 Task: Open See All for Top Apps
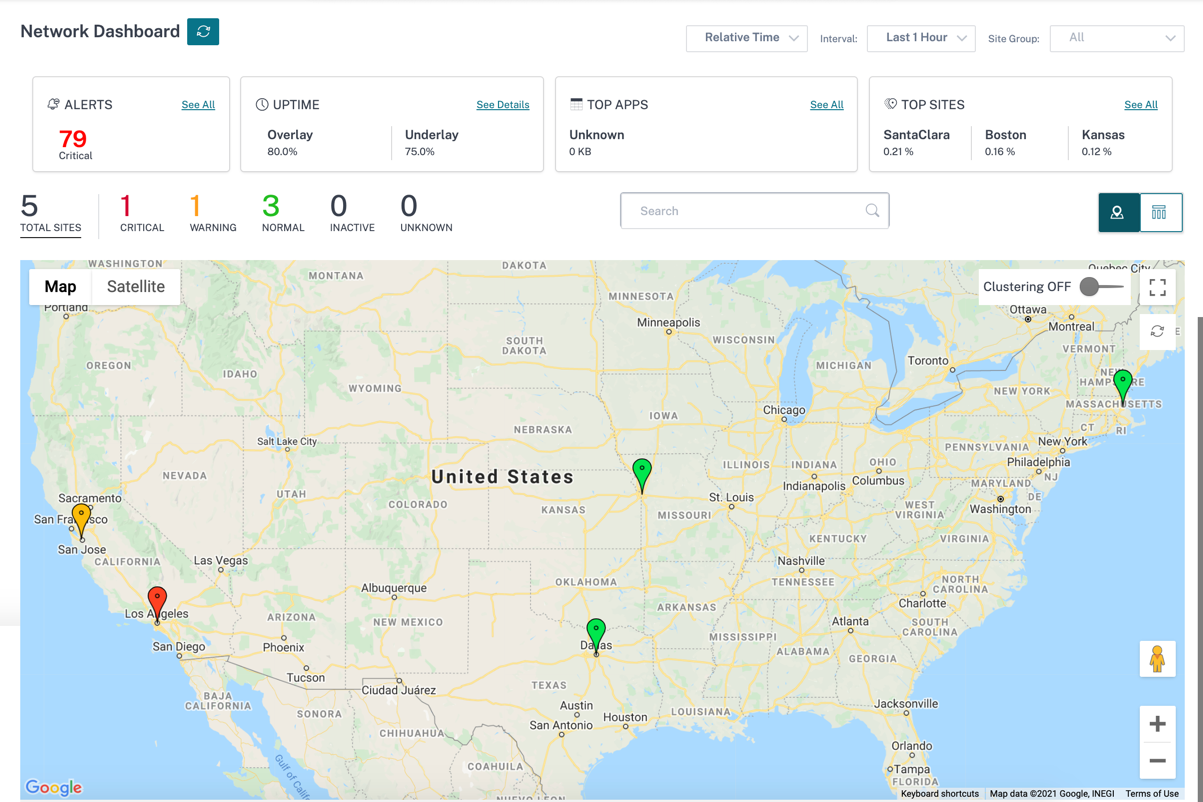coord(827,105)
